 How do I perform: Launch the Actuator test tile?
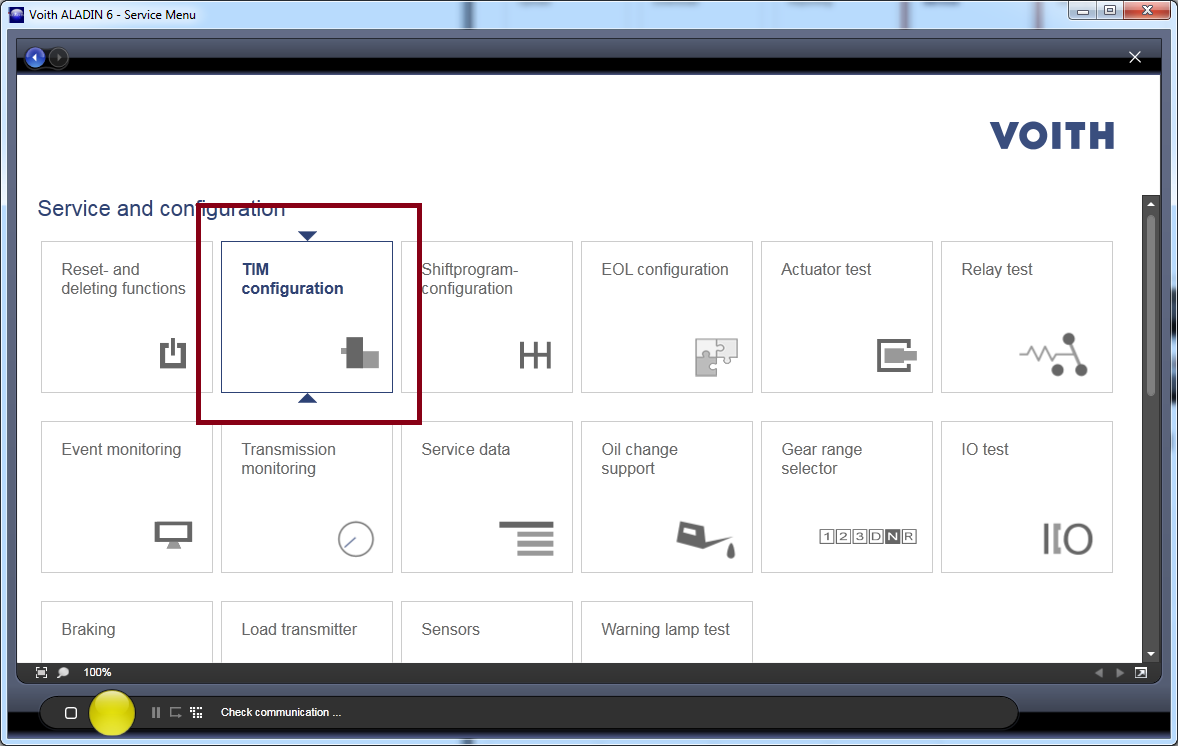(x=847, y=316)
